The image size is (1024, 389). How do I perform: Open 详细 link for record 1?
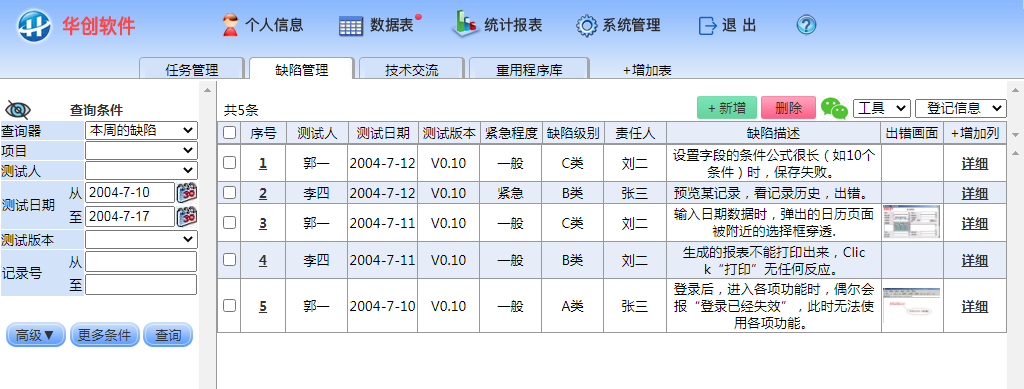(x=974, y=163)
